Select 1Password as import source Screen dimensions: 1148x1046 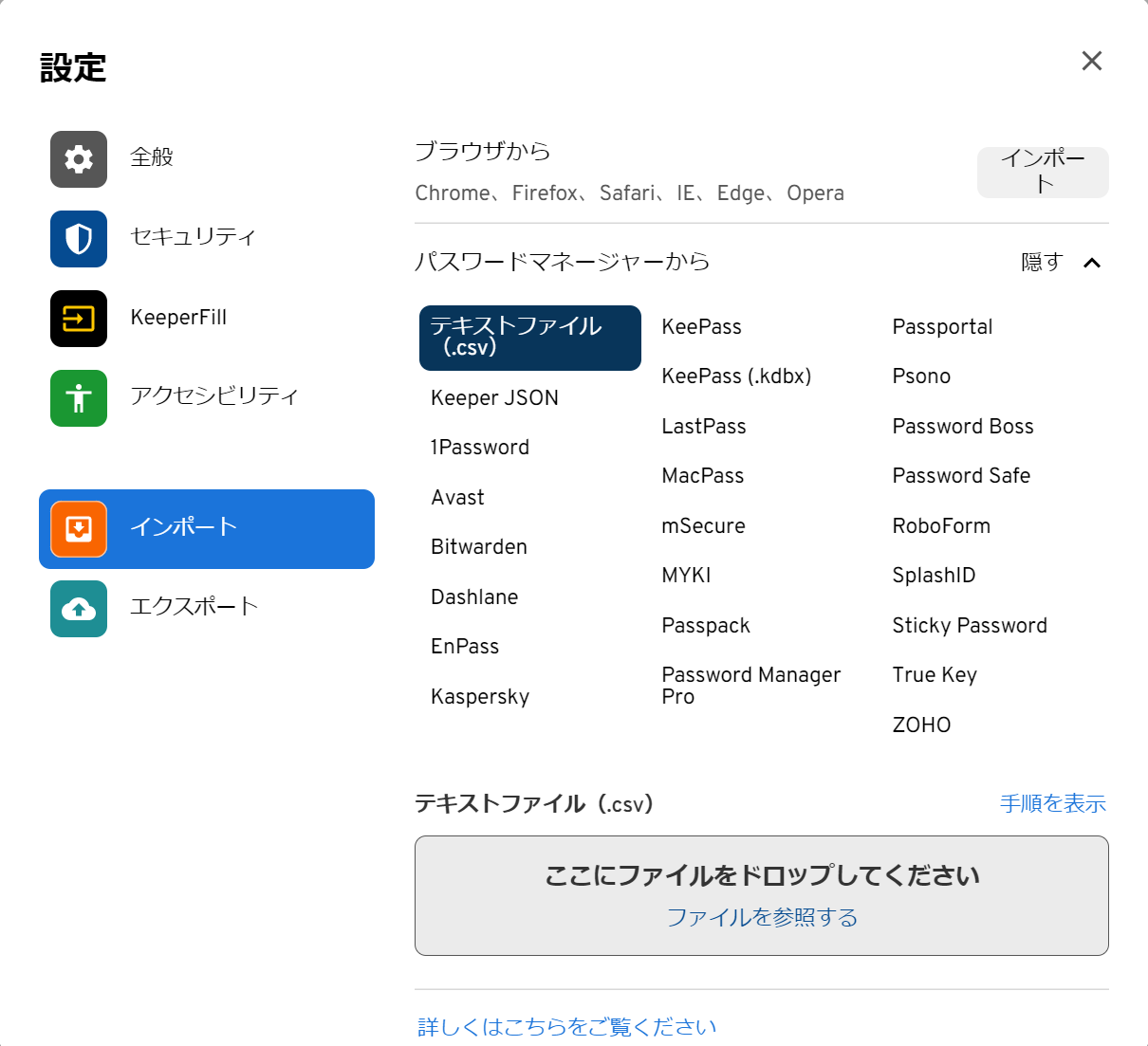tap(480, 448)
